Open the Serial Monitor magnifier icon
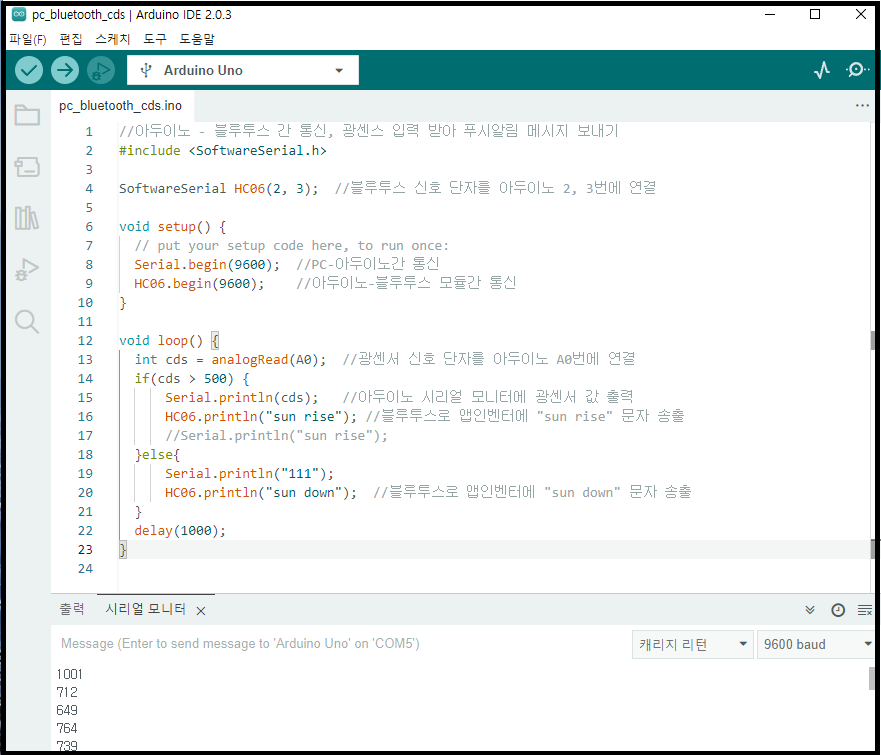This screenshot has width=881, height=755. click(857, 70)
